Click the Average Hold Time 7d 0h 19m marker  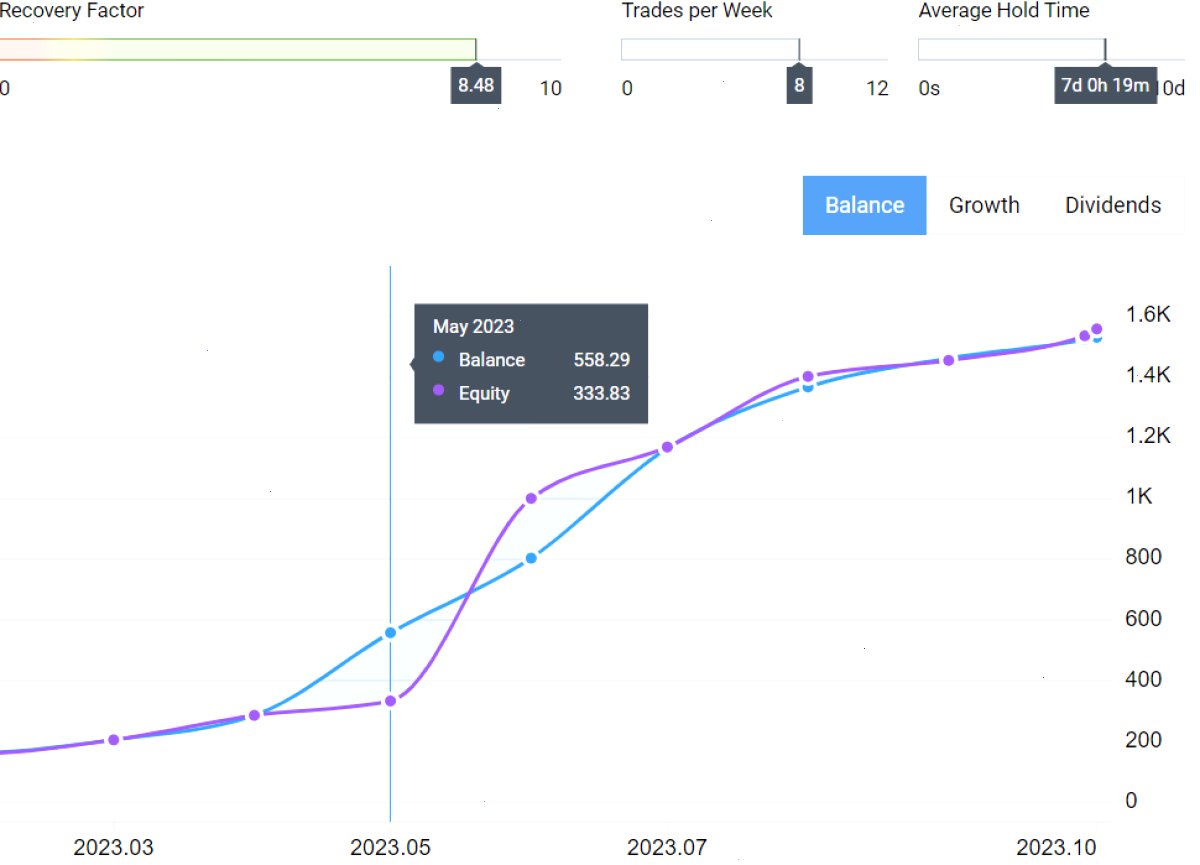[x=1105, y=86]
